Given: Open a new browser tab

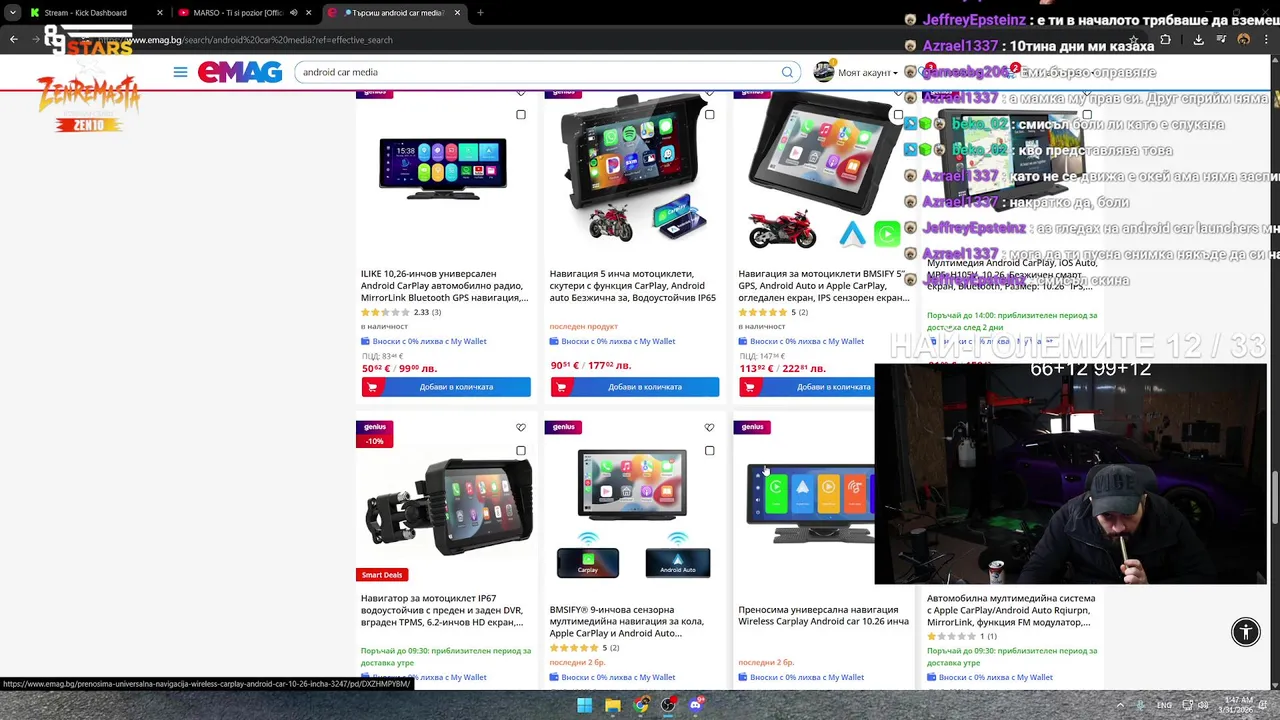Looking at the screenshot, I should pos(480,13).
